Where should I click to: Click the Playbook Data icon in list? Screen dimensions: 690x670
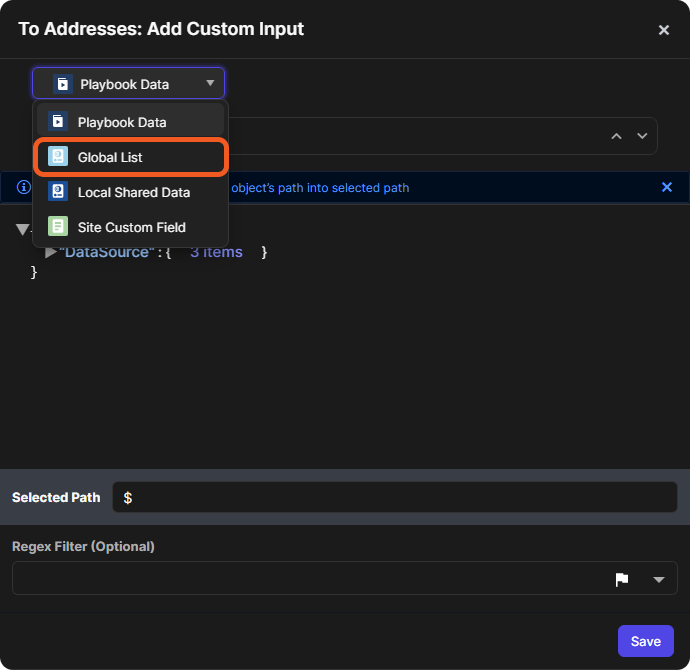(58, 121)
